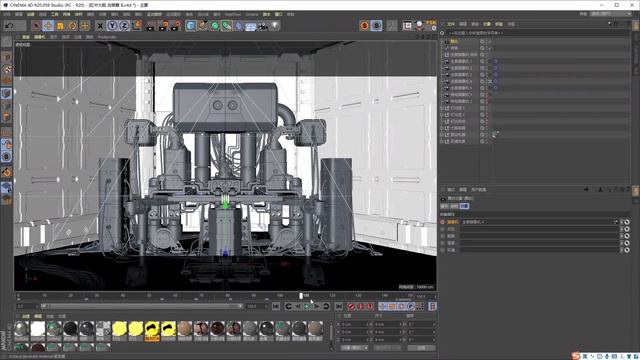
Task: Select the Texture mode icon in left palette
Action: coord(6,69)
